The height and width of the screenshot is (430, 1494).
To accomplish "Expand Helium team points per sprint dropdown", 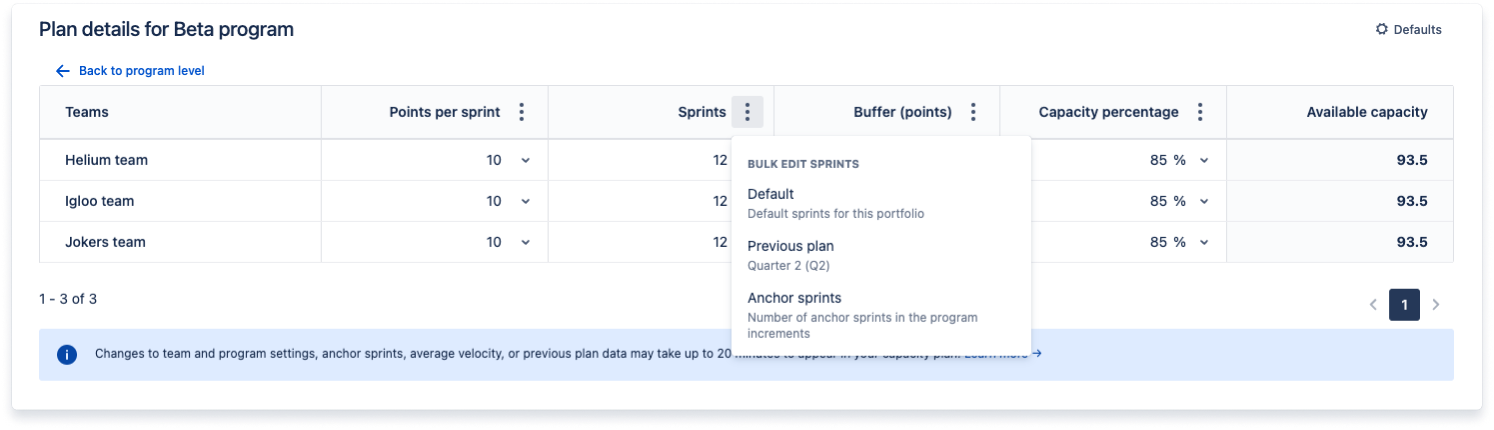I will coord(526,160).
